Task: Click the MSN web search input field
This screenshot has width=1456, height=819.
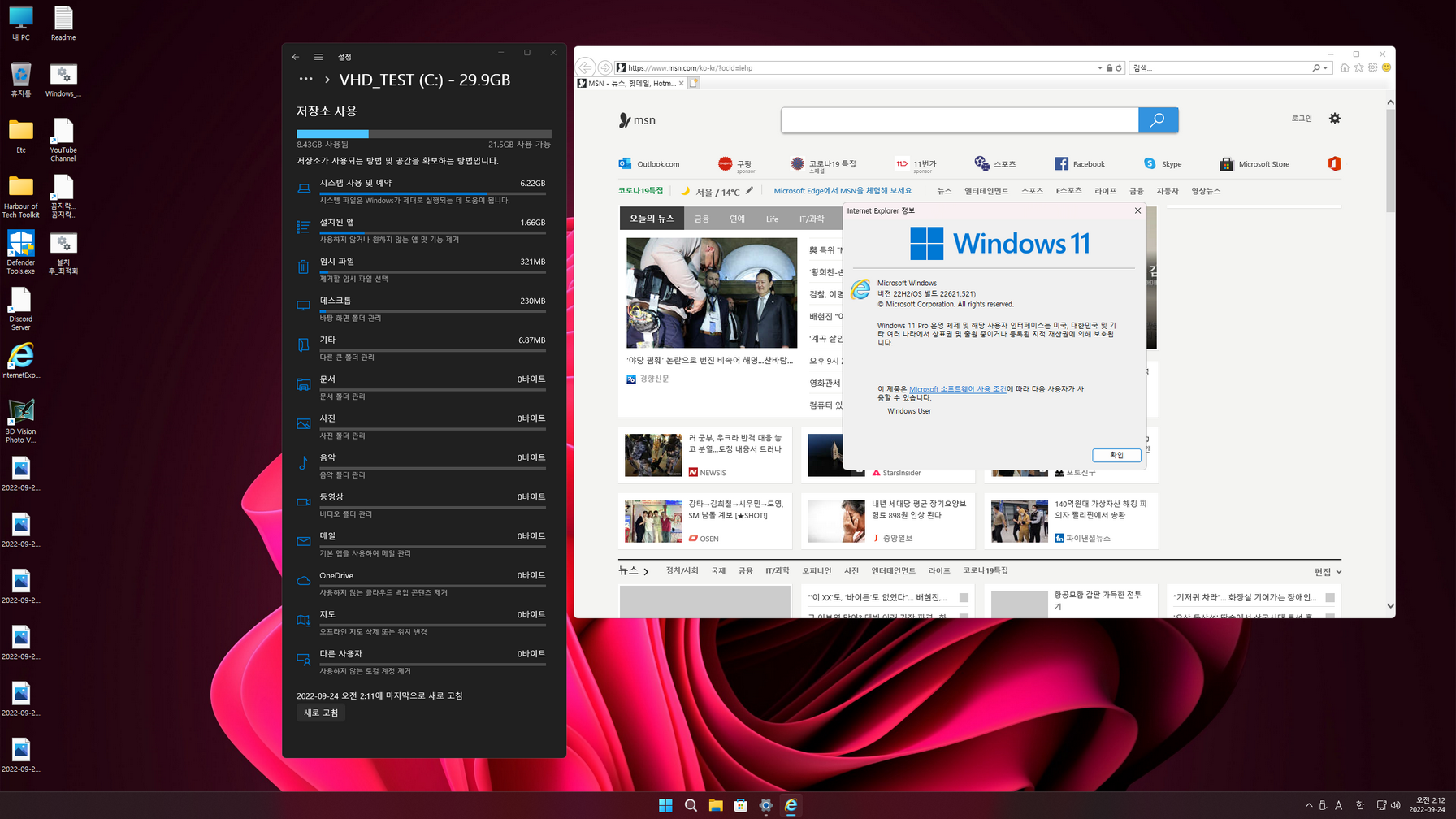Action: pos(960,120)
